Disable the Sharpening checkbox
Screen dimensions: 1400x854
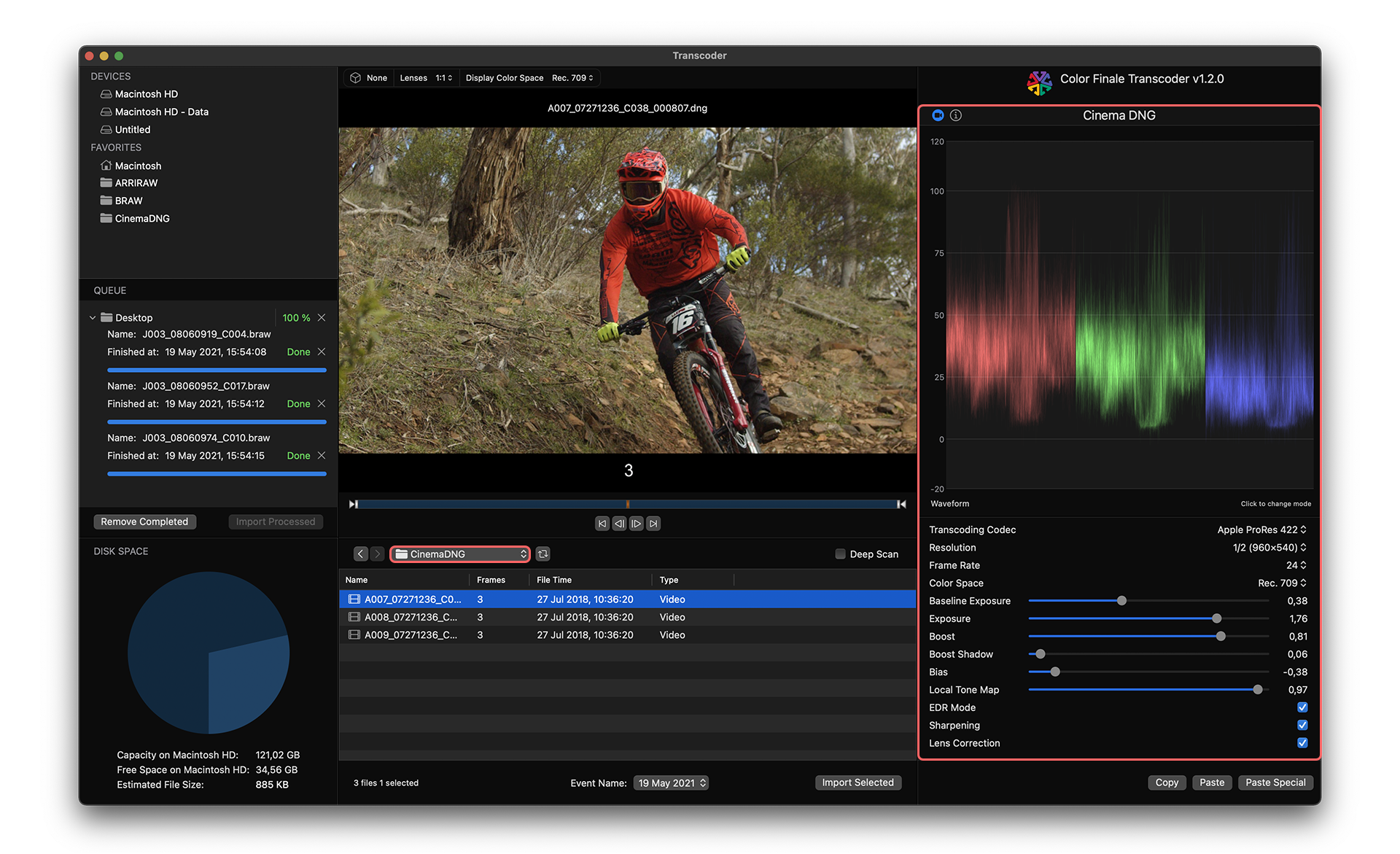click(1302, 725)
